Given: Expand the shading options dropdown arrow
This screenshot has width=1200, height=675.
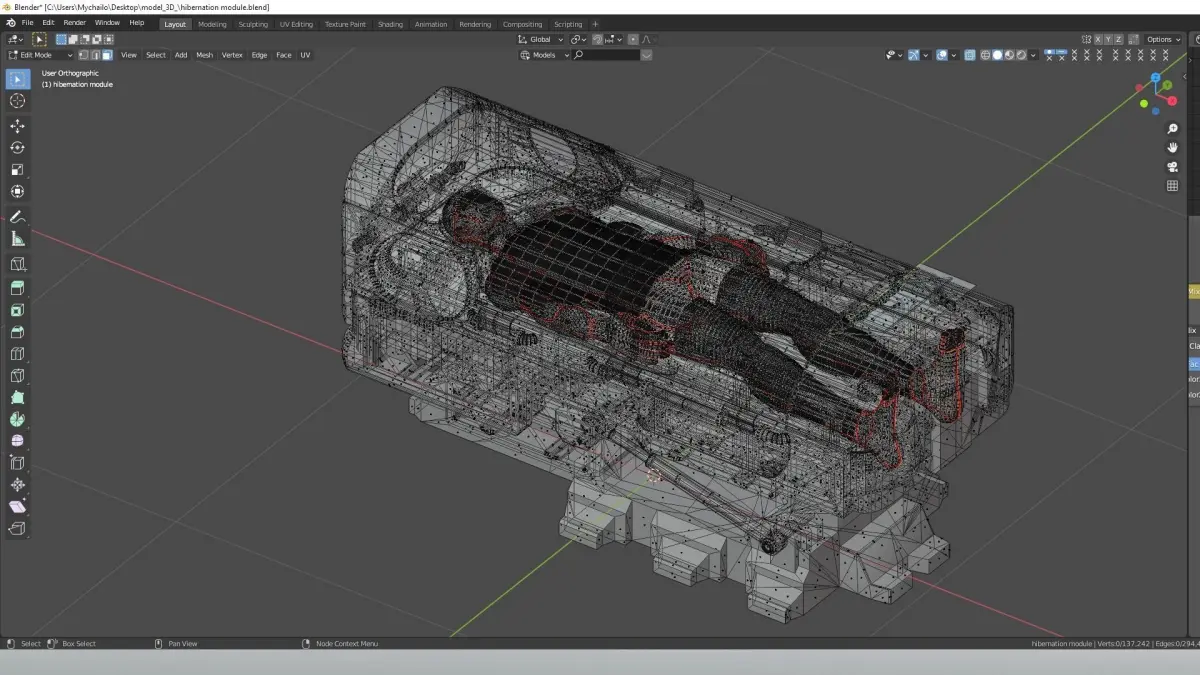Looking at the screenshot, I should click(1033, 55).
